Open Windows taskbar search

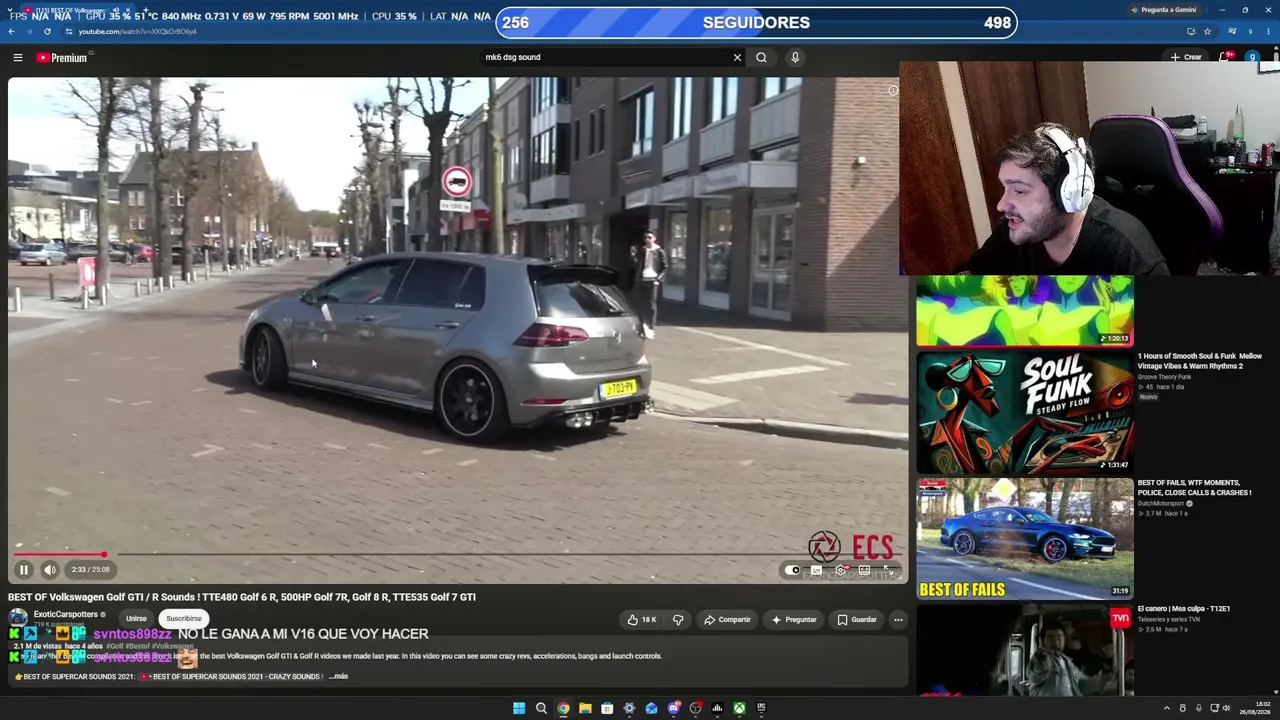[x=541, y=708]
